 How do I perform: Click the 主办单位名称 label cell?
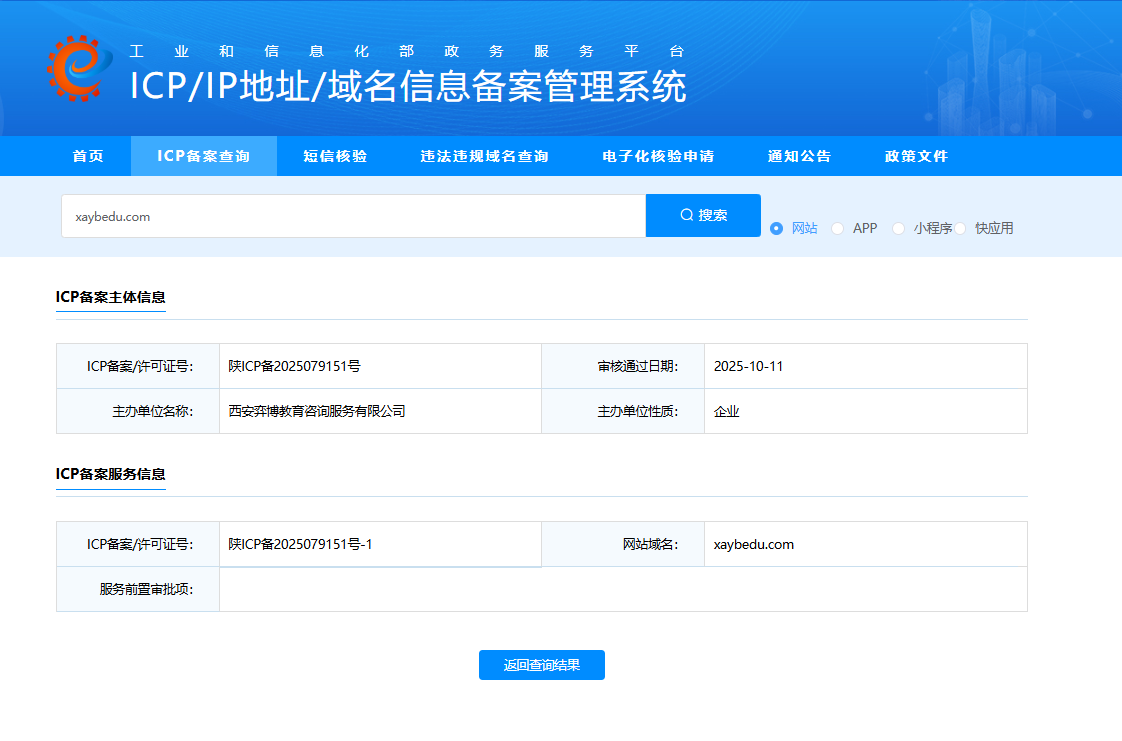click(138, 411)
